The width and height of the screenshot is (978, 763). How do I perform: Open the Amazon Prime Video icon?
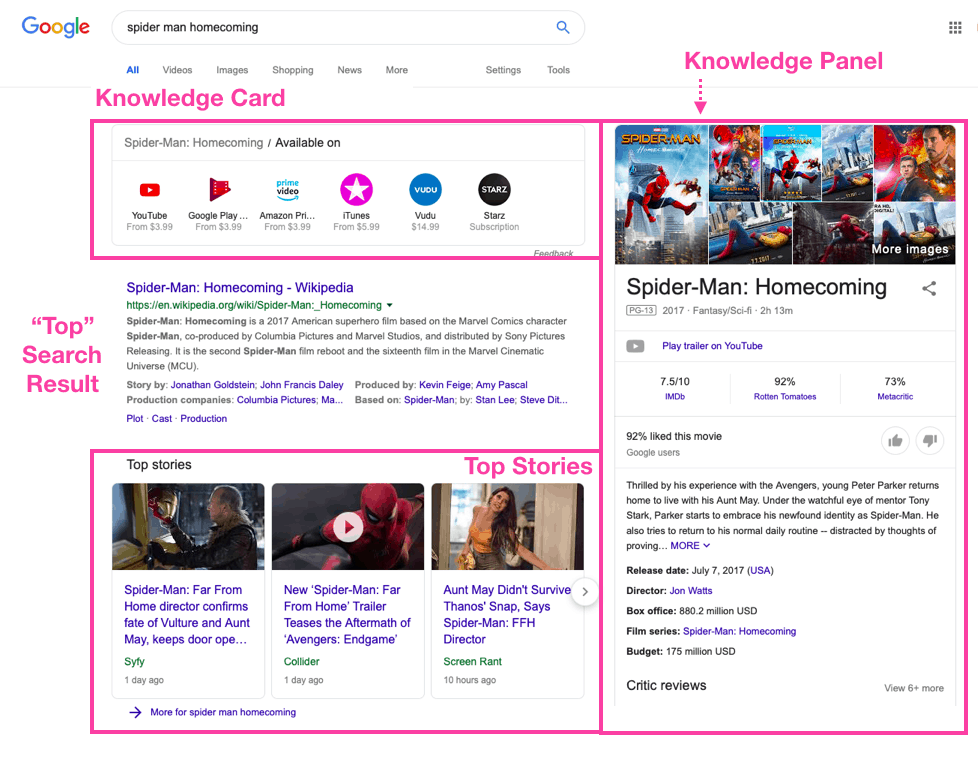tap(288, 190)
